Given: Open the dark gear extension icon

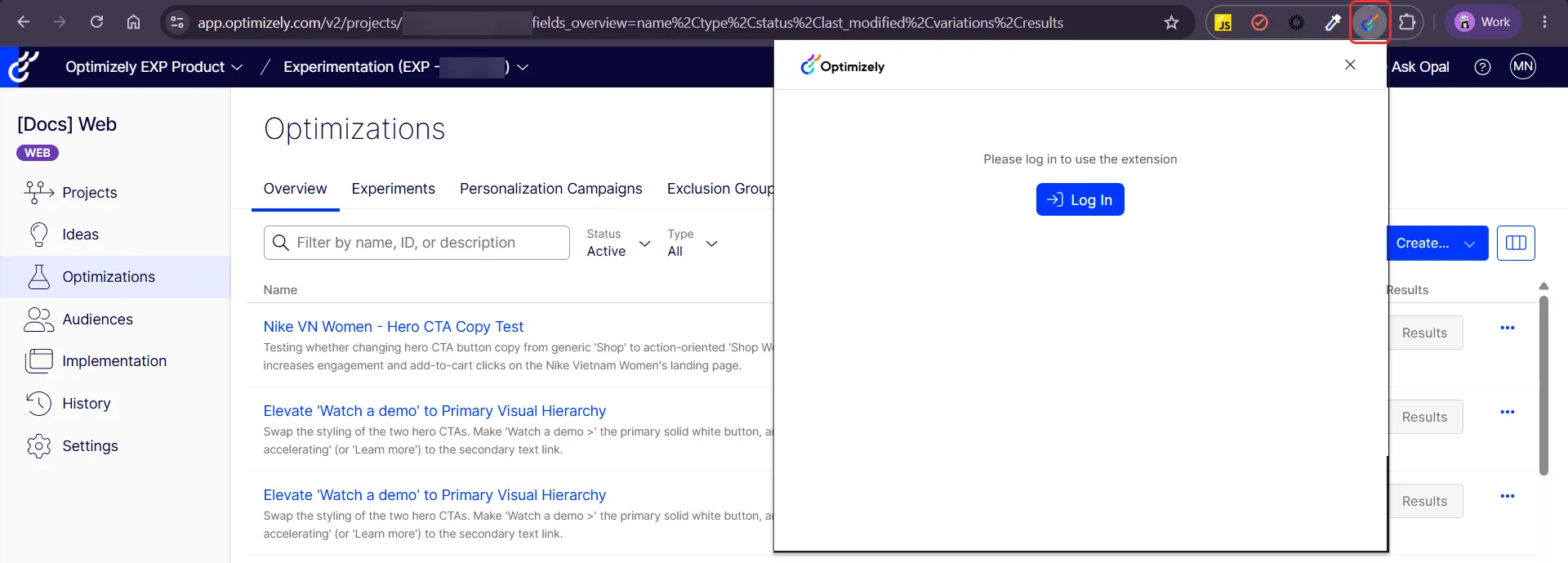Looking at the screenshot, I should (1296, 22).
